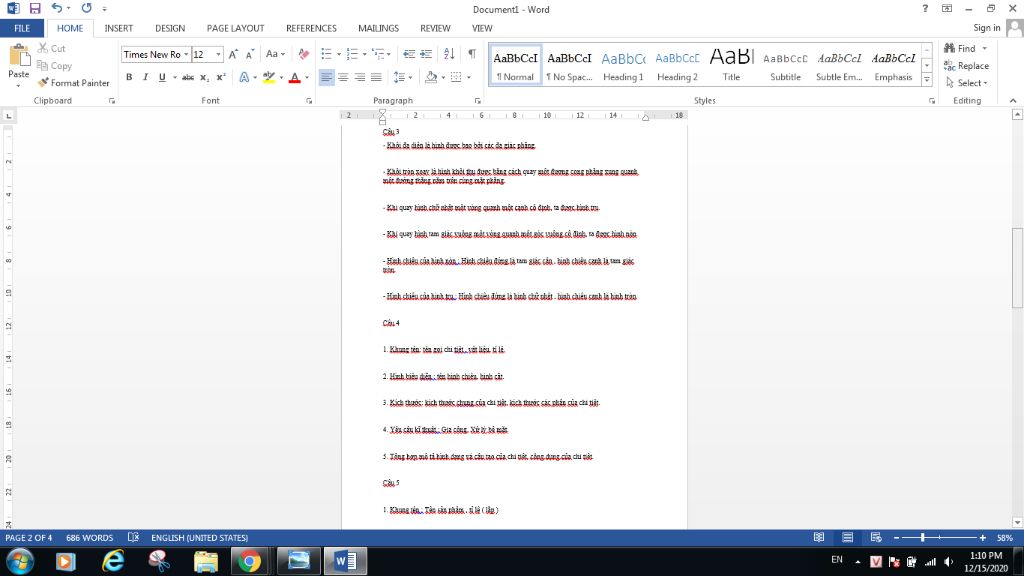Screen dimensions: 1024x576
Task: Toggle Strikethrough formatting
Action: pos(188,77)
